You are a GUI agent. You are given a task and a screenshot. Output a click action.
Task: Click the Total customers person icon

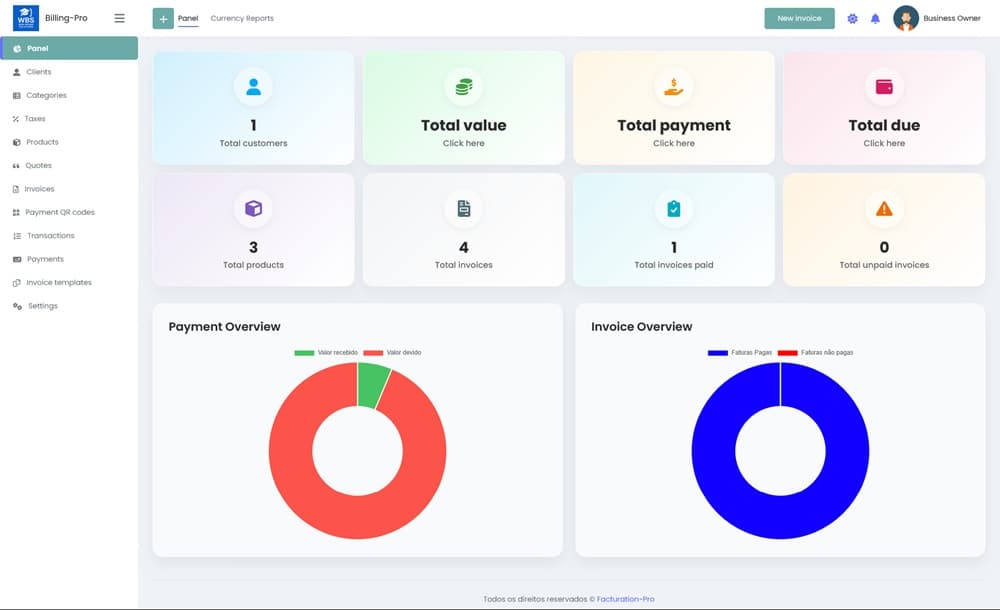tap(253, 87)
